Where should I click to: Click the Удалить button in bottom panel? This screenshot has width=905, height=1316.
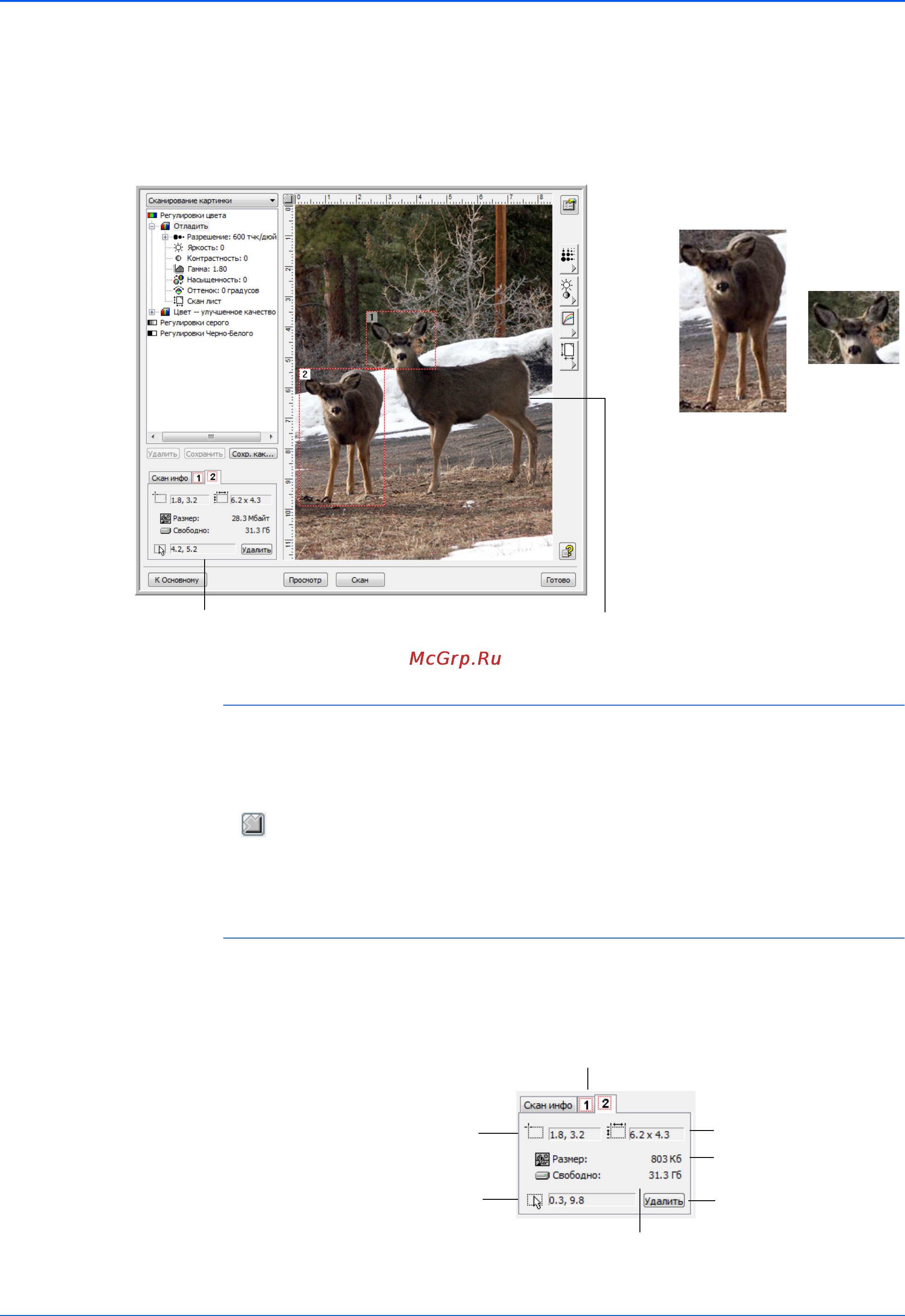664,1201
